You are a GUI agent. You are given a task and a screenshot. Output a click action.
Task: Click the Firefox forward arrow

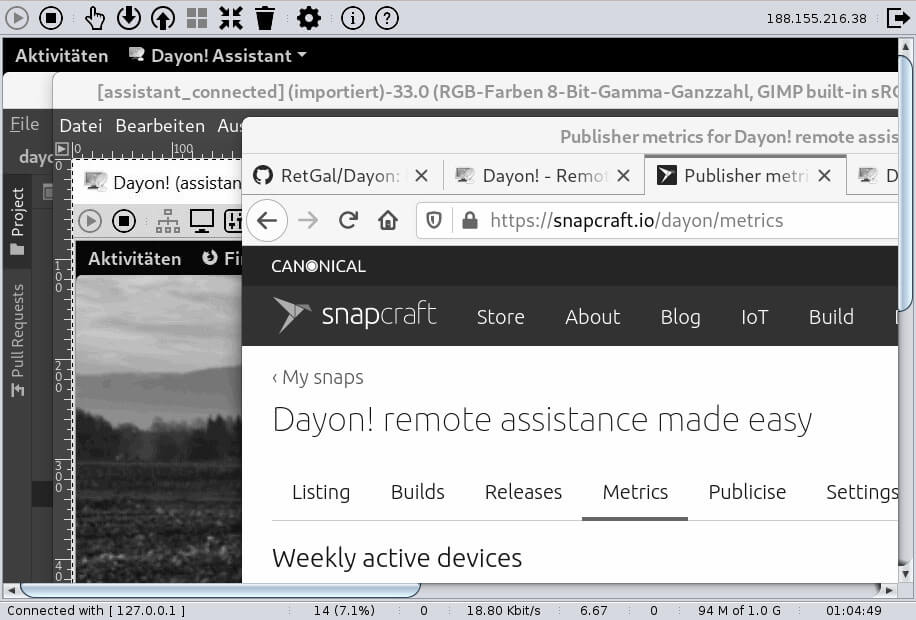308,220
